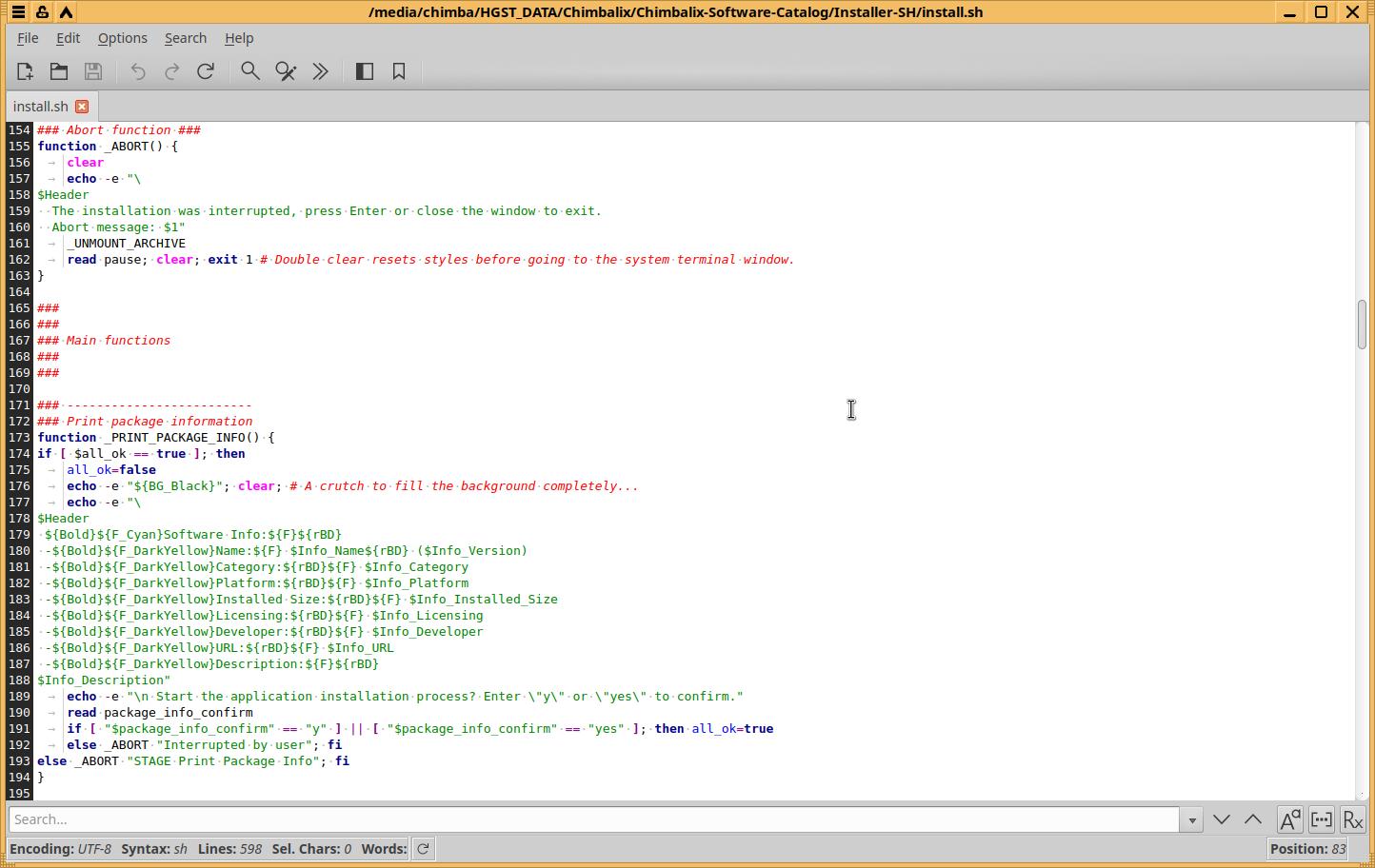This screenshot has height=868, width=1375.
Task: Click the "$Info_Licensing" variable on line 184
Action: tap(428, 616)
